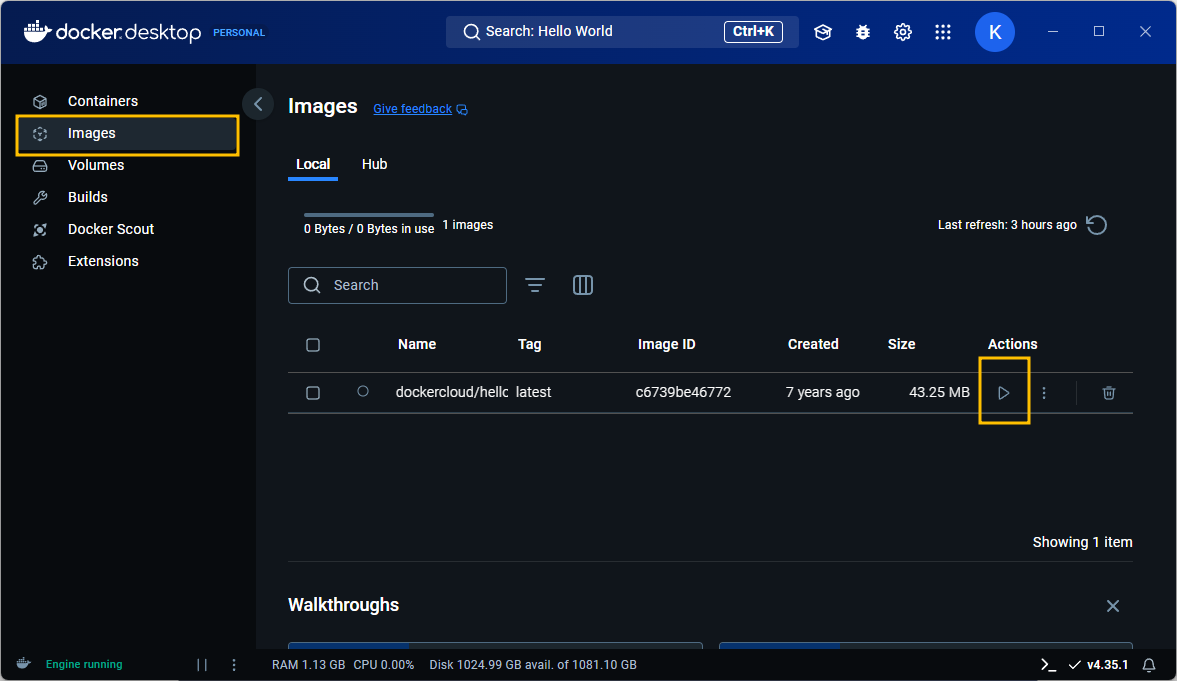The image size is (1177, 681).
Task: Click the PERSONAL plan label
Action: pyautogui.click(x=239, y=33)
